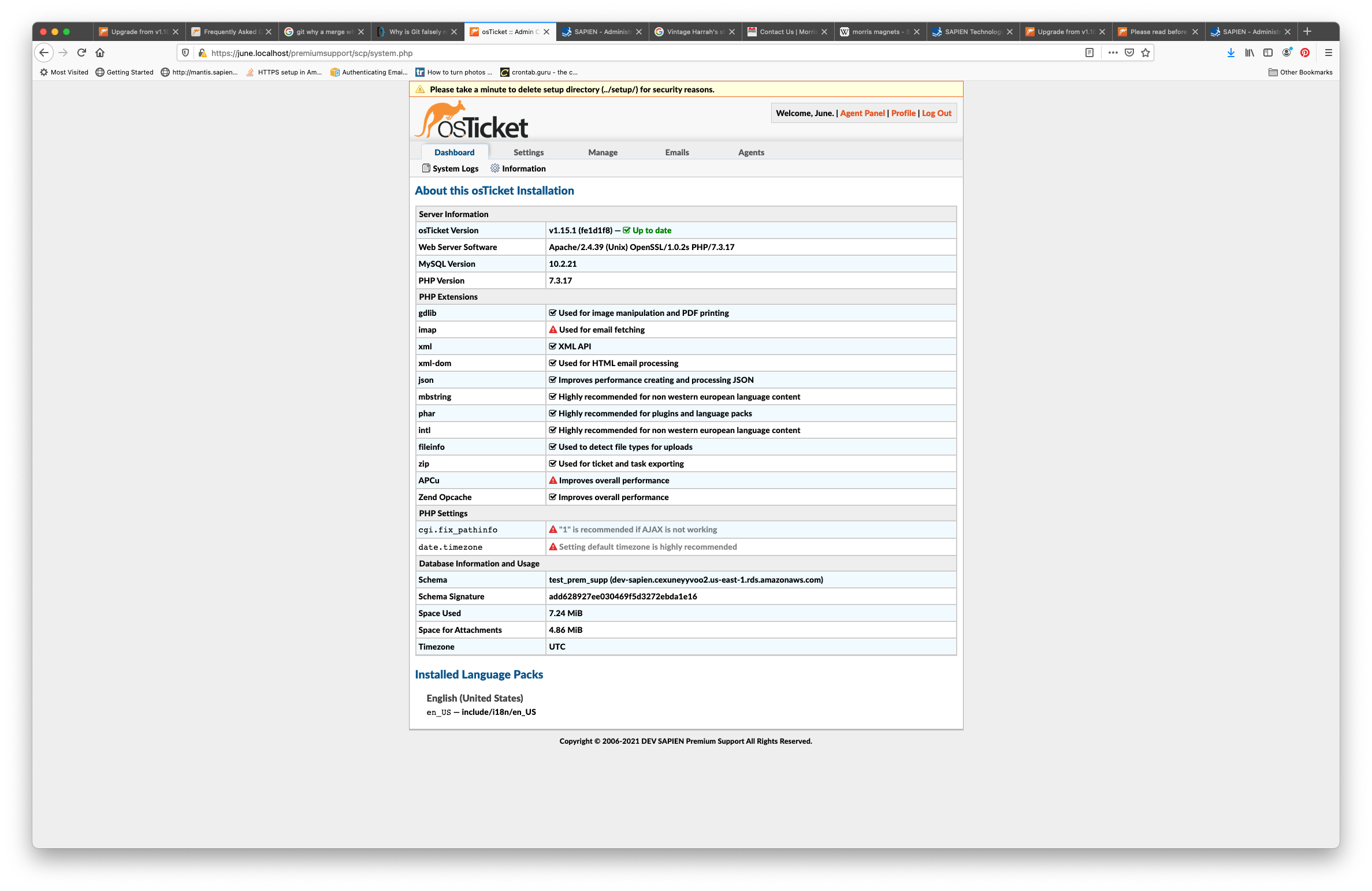
Task: Click cgi.fix_pathinfo warning icon
Action: 553,530
